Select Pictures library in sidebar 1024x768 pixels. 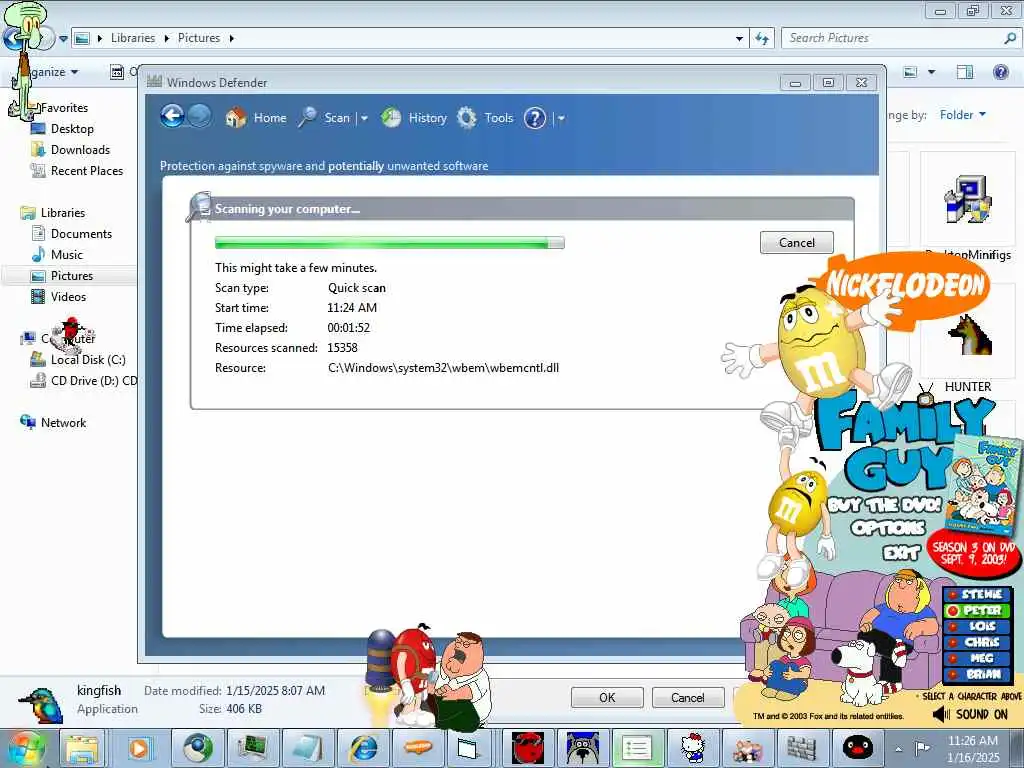tap(72, 276)
